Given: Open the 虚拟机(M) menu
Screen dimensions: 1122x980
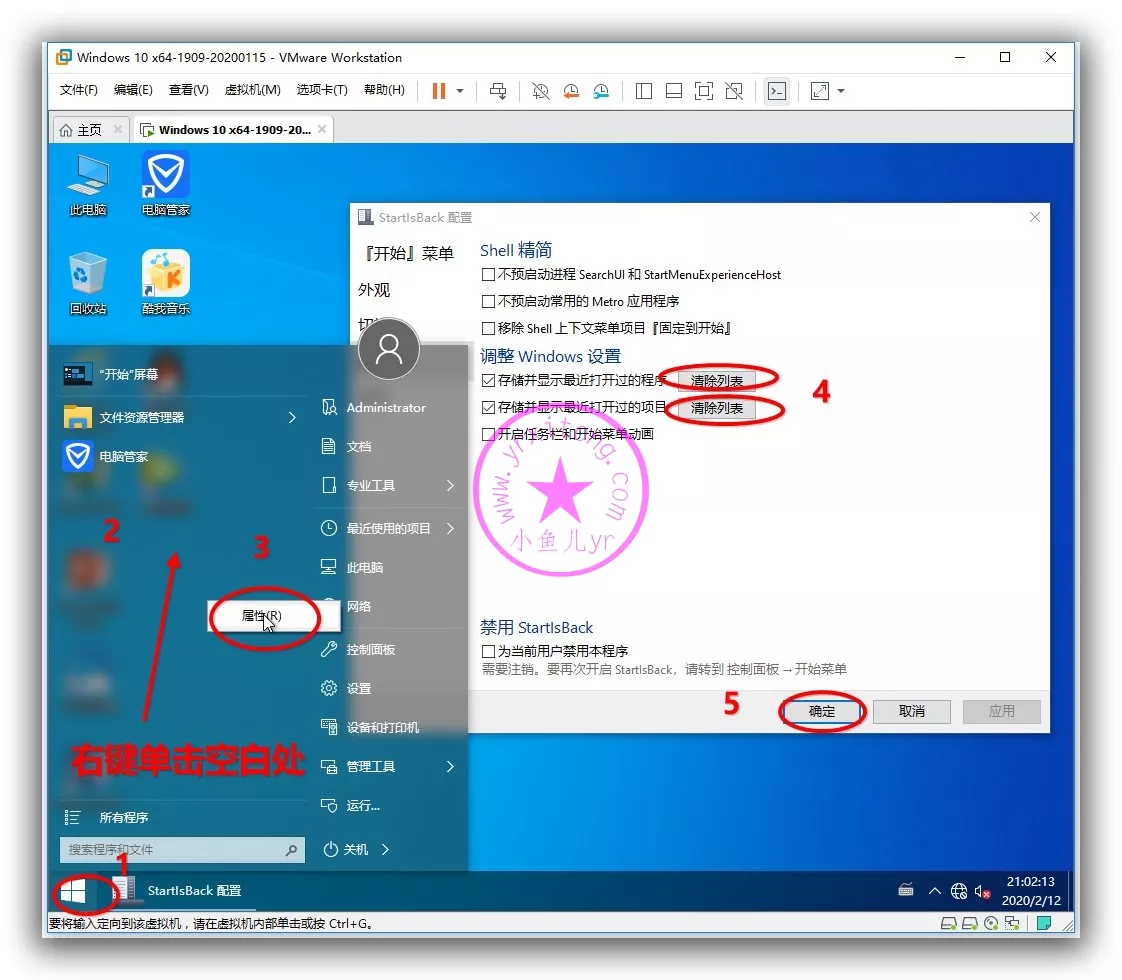Looking at the screenshot, I should pos(252,90).
